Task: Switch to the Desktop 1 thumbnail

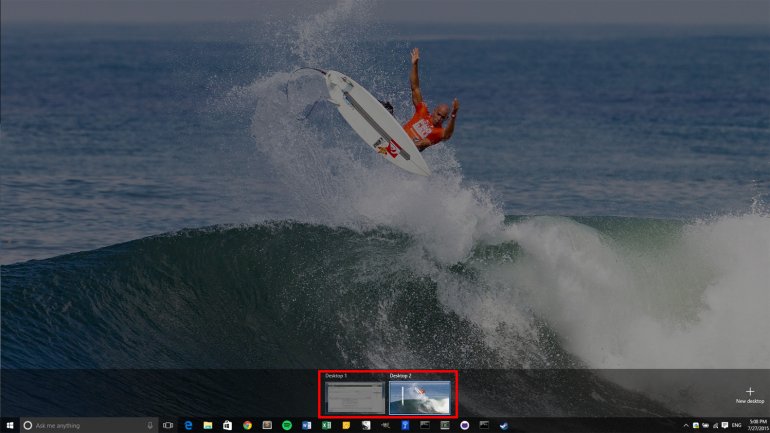Action: (354, 397)
